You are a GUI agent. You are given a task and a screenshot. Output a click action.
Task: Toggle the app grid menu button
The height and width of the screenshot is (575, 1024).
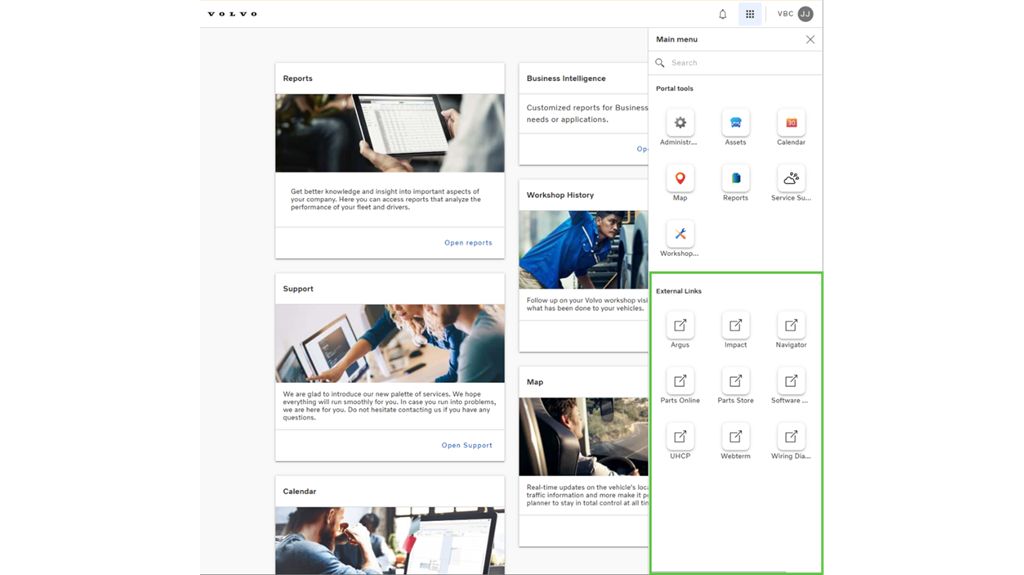point(750,14)
